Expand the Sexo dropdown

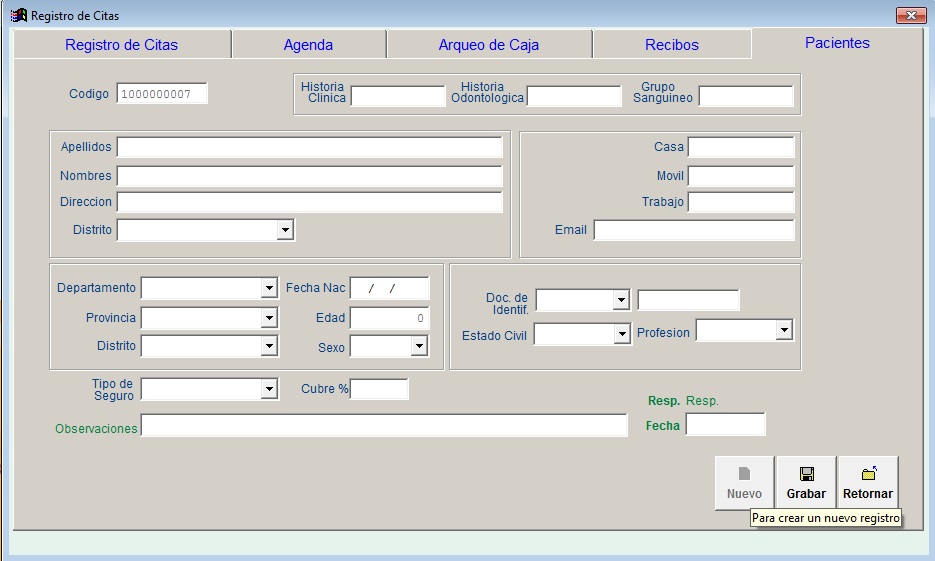(x=419, y=346)
